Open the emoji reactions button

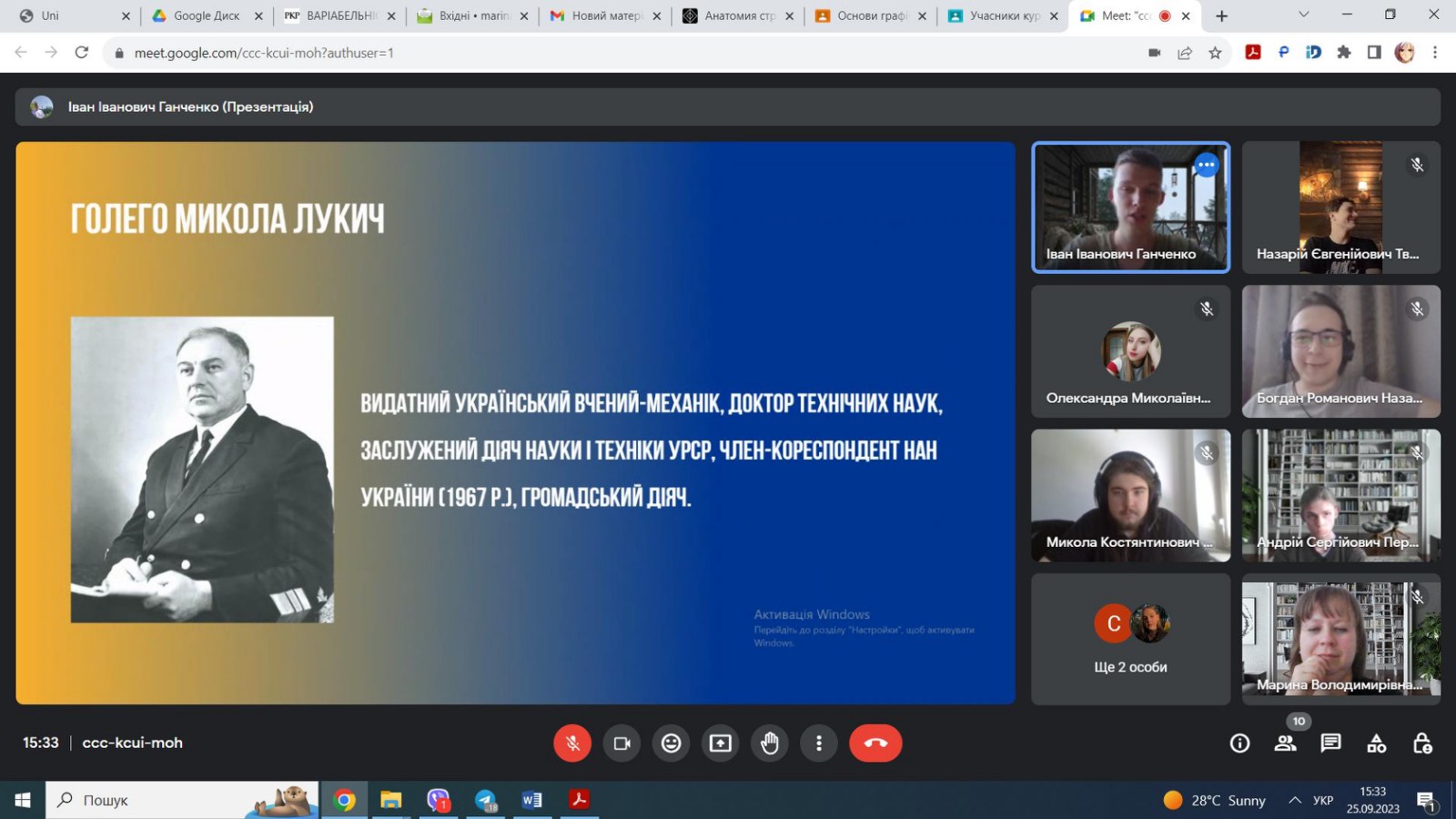click(671, 743)
